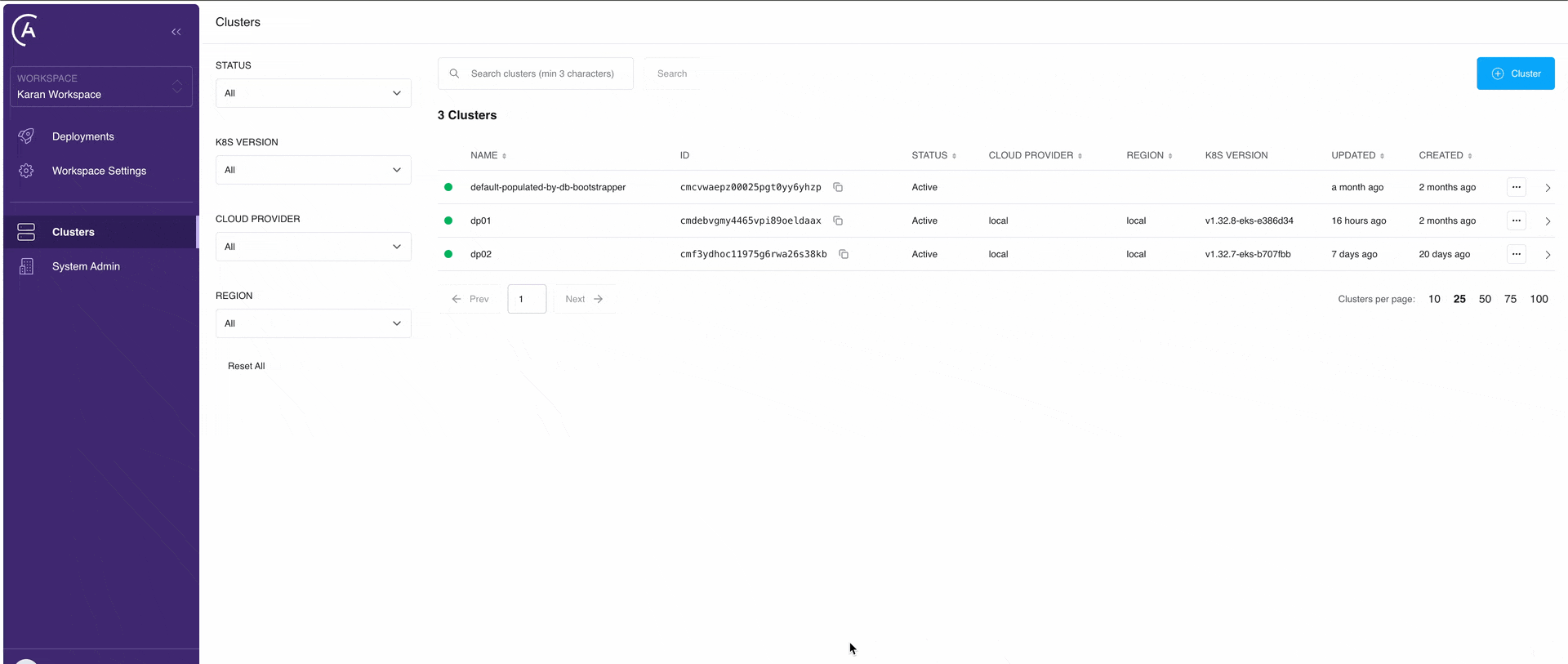Collapse the sidebar with double-chevron icon
This screenshot has height=664, width=1568.
[176, 32]
